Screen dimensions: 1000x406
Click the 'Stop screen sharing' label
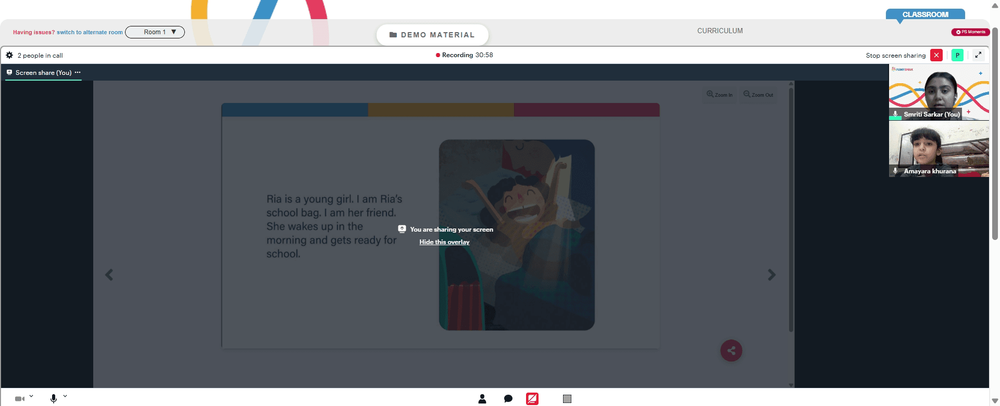coord(895,55)
